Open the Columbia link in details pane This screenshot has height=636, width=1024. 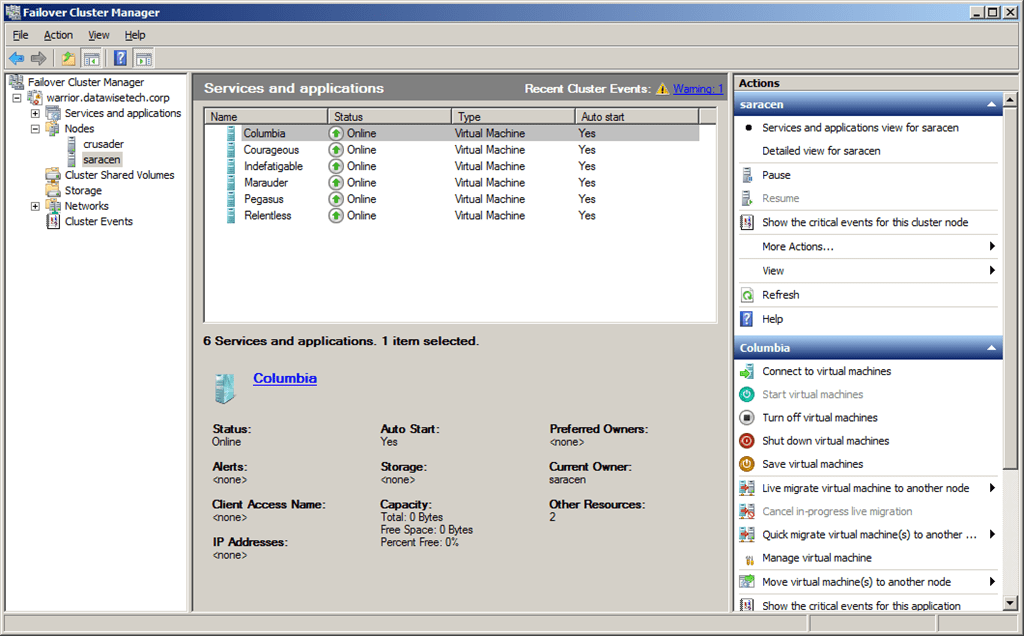click(x=285, y=379)
